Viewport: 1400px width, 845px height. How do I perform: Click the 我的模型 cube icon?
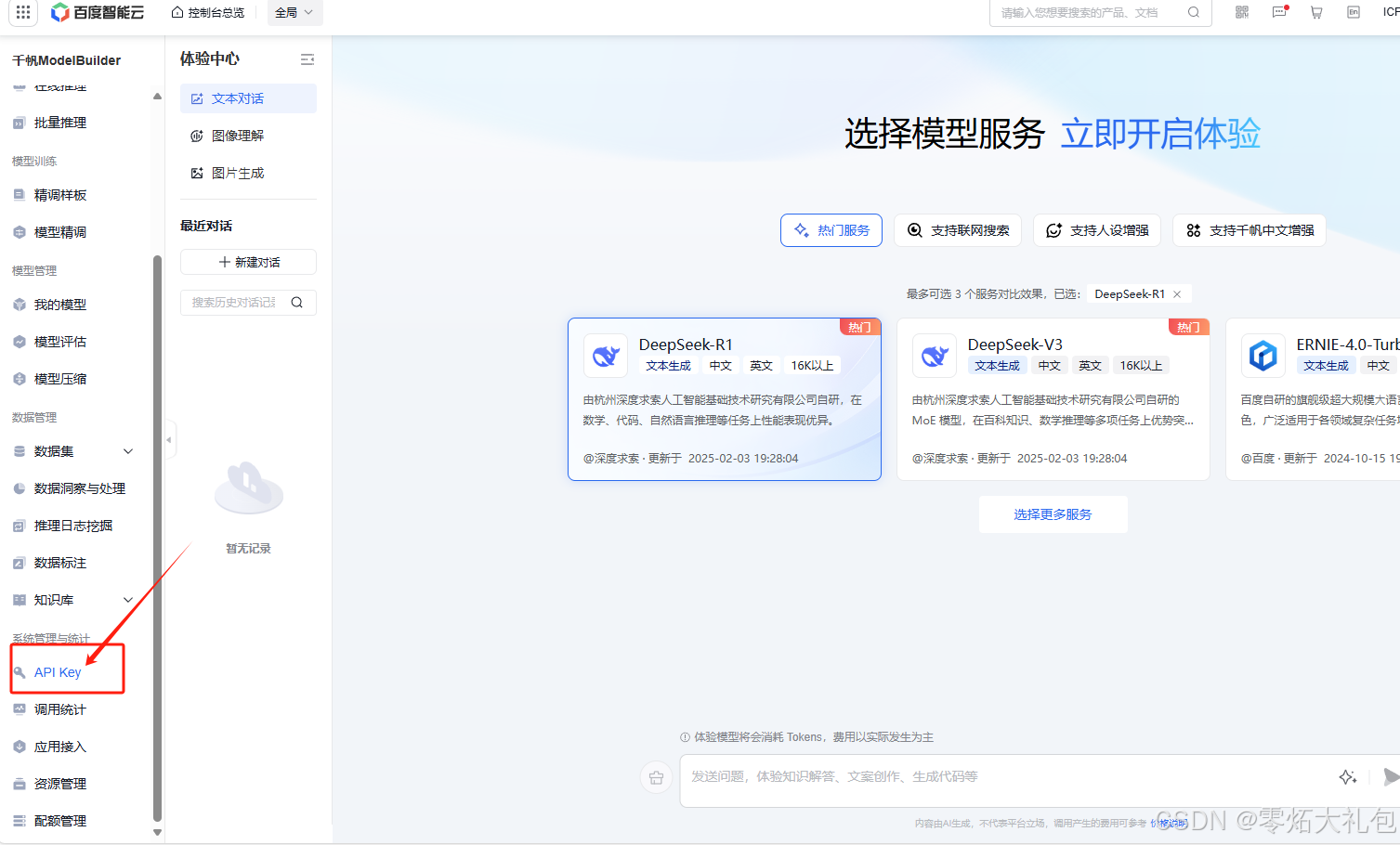click(x=19, y=305)
